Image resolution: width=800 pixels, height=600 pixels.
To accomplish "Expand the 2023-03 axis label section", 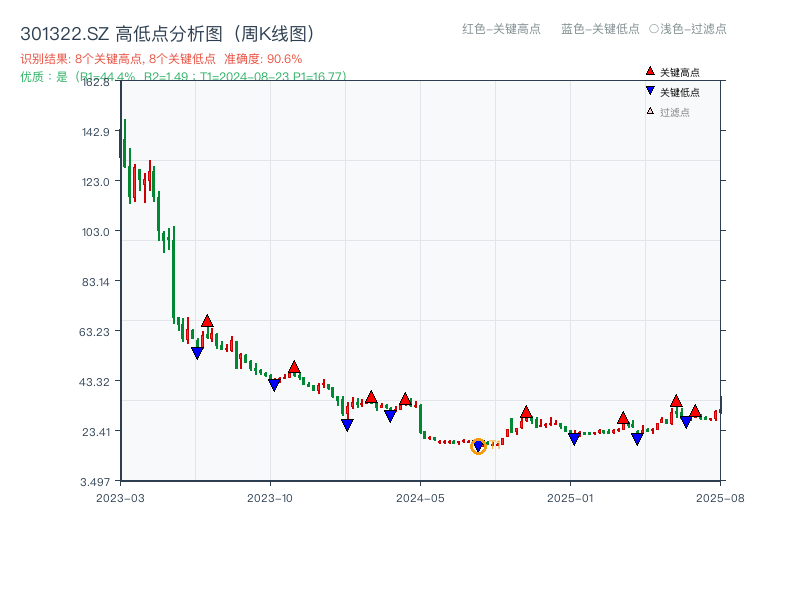I will point(122,496).
